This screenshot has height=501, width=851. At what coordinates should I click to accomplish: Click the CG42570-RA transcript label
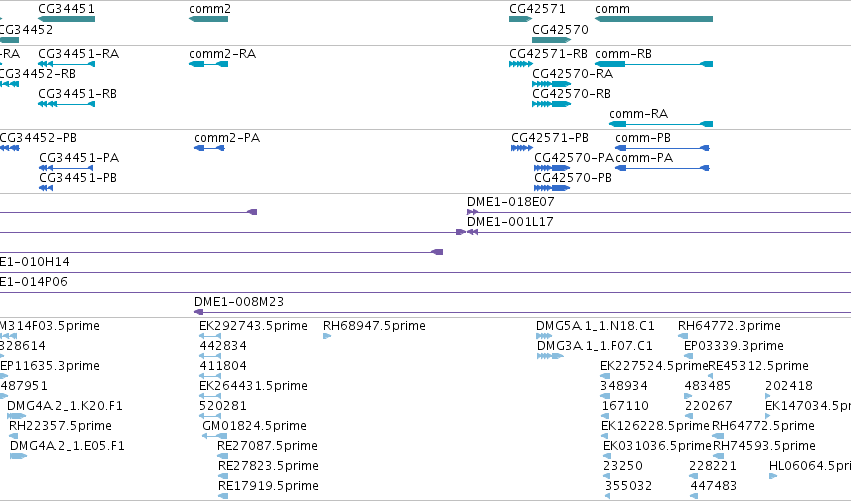[x=573, y=74]
